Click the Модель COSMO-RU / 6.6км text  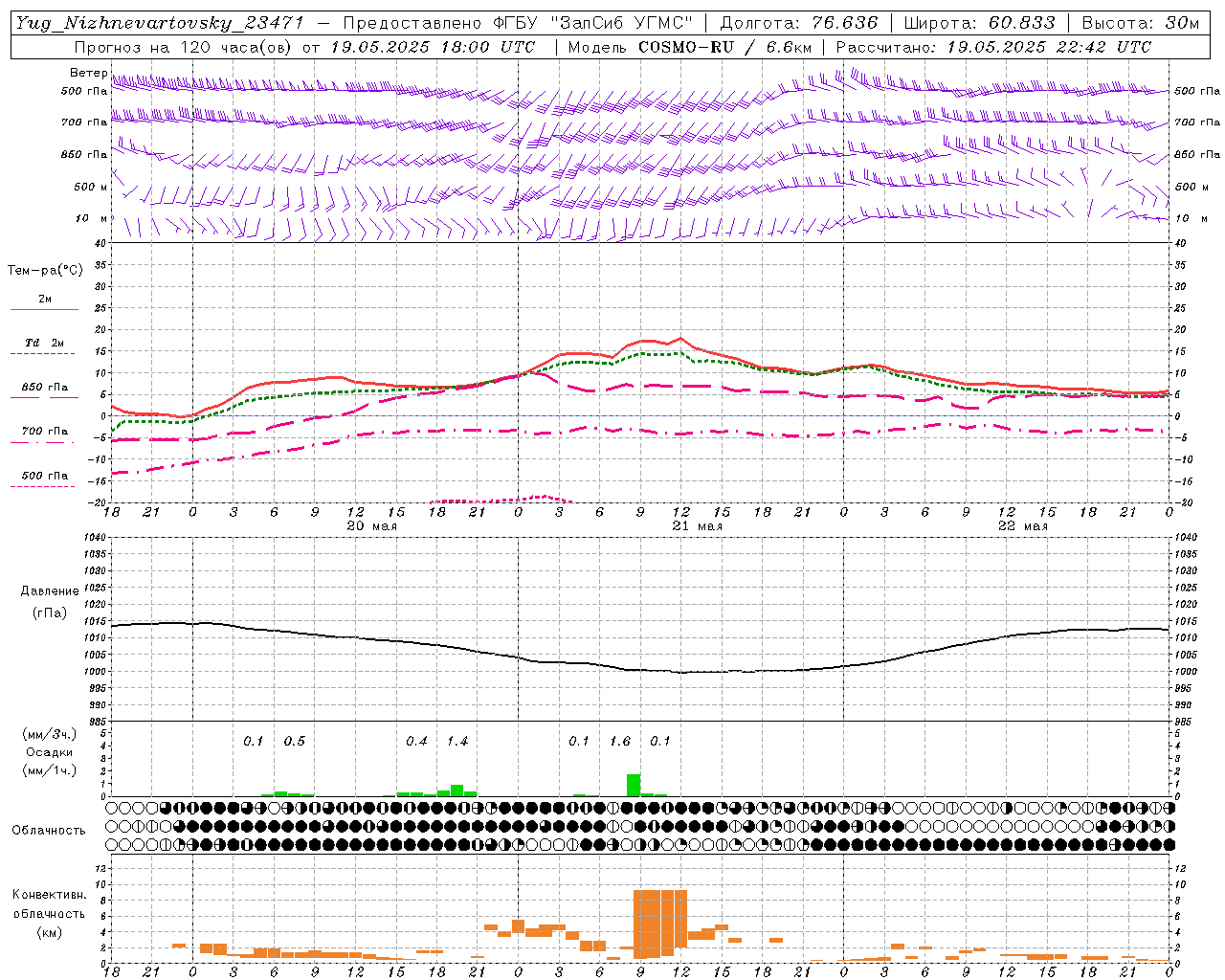[x=690, y=47]
